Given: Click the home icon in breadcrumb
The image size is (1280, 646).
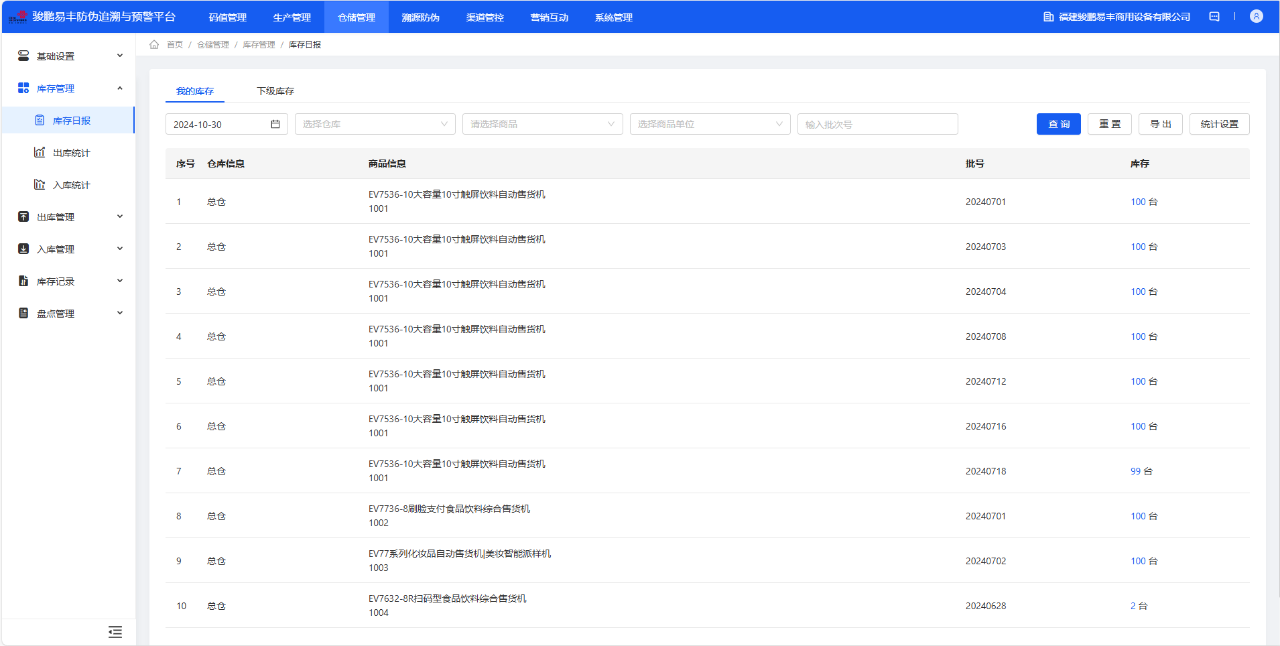Looking at the screenshot, I should pos(154,45).
